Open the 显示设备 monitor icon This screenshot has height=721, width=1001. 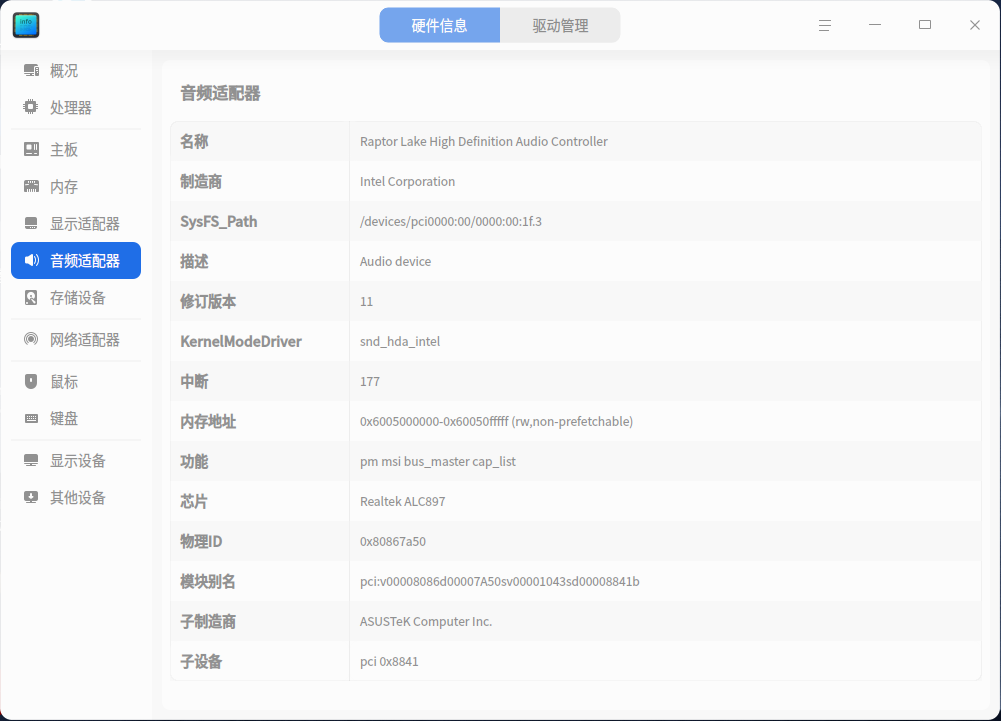31,461
